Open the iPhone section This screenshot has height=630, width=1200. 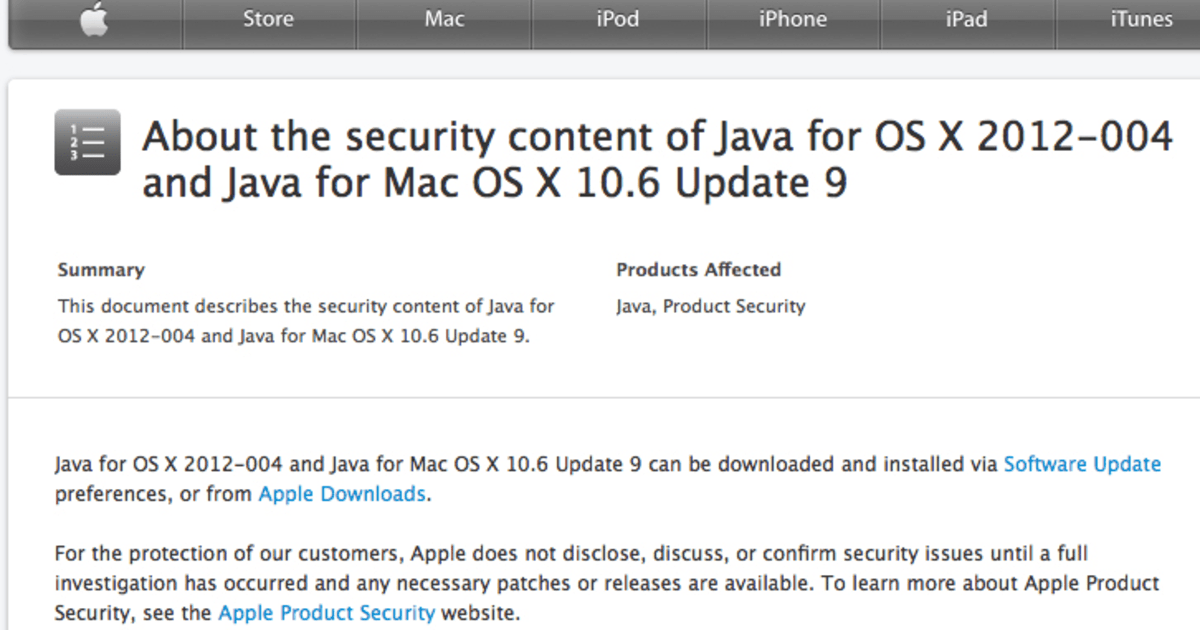(x=792, y=18)
